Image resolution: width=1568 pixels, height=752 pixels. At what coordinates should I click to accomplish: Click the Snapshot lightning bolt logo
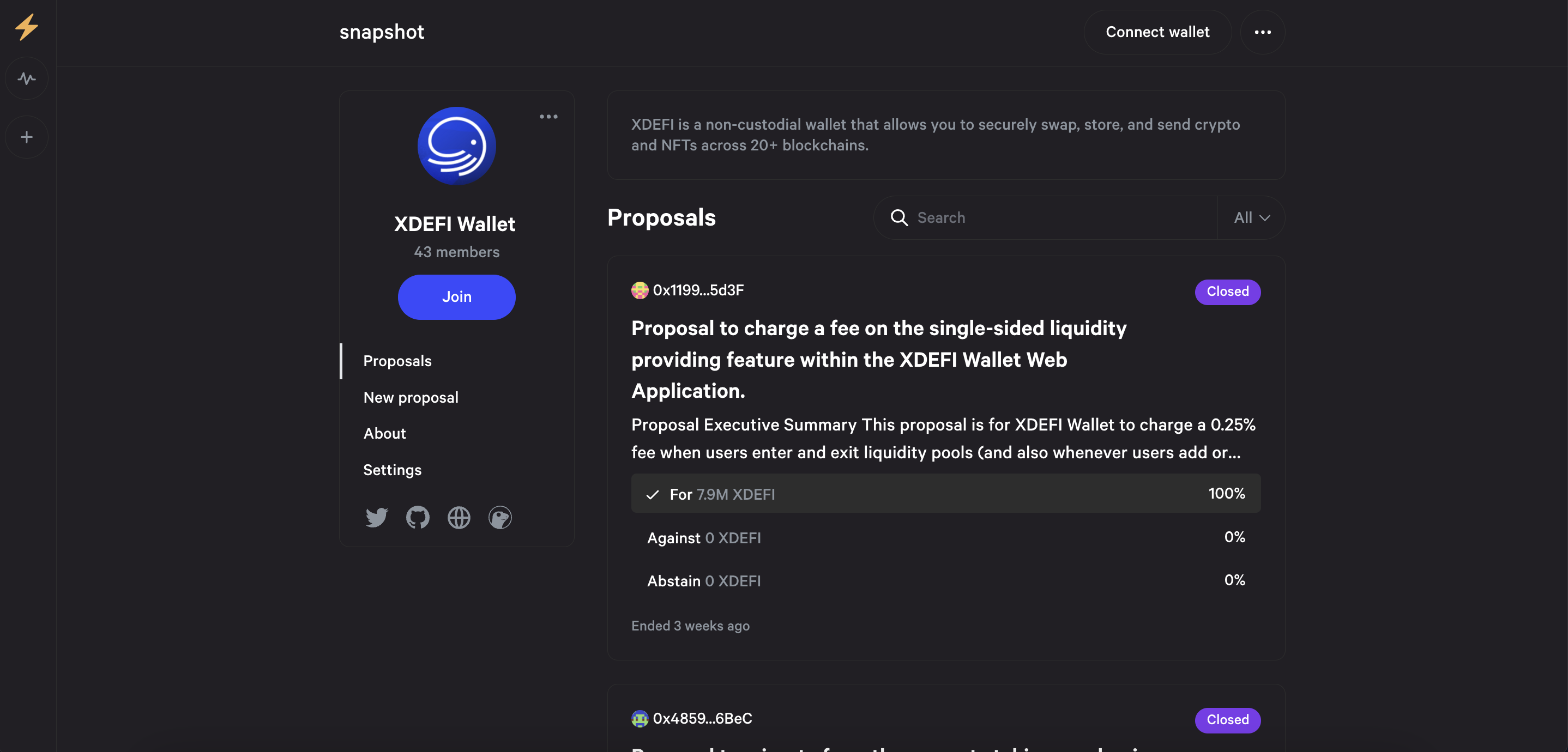pos(27,27)
